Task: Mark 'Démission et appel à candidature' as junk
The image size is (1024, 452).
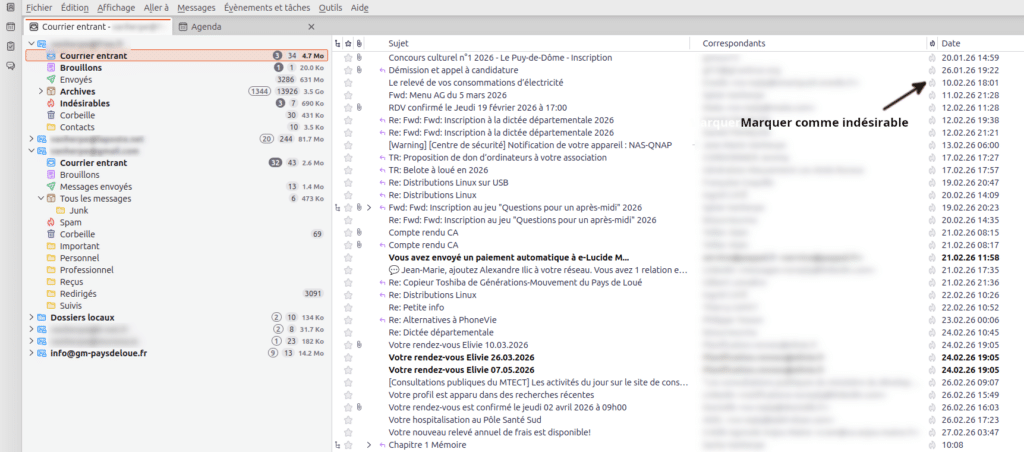Action: coord(932,71)
